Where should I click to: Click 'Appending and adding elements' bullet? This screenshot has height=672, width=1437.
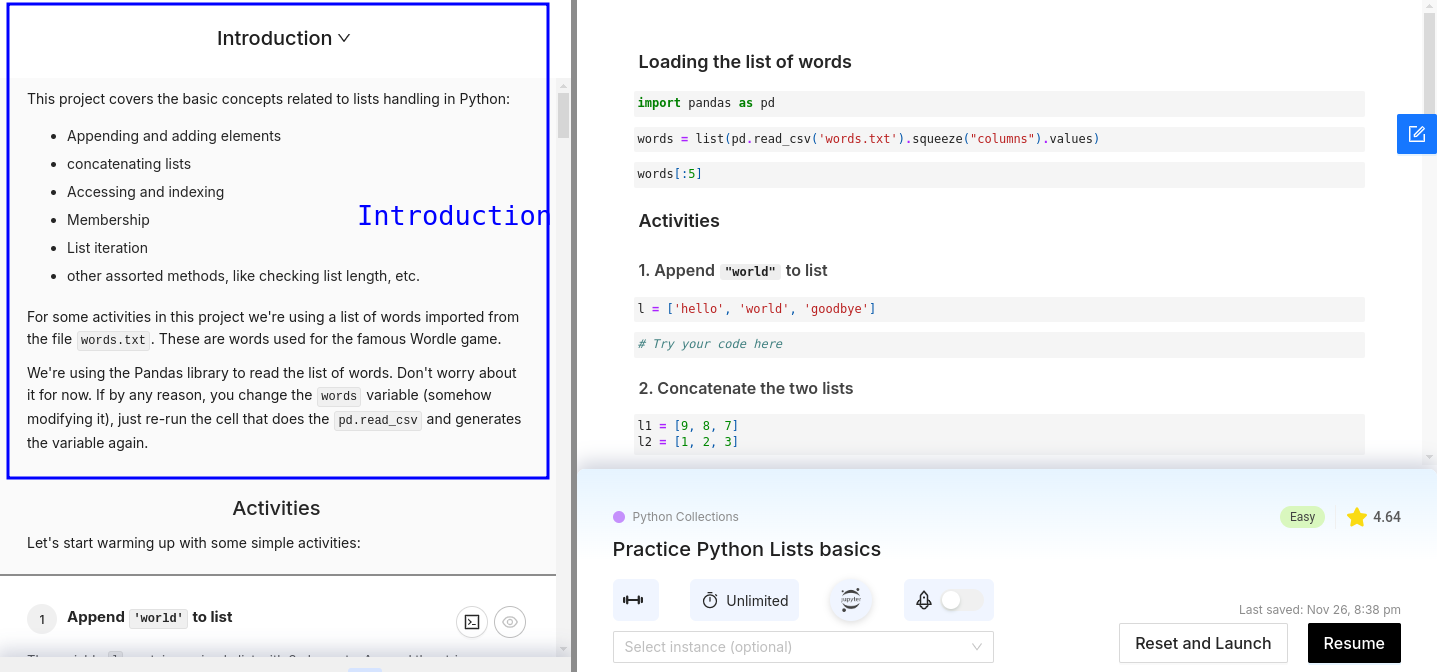[174, 136]
